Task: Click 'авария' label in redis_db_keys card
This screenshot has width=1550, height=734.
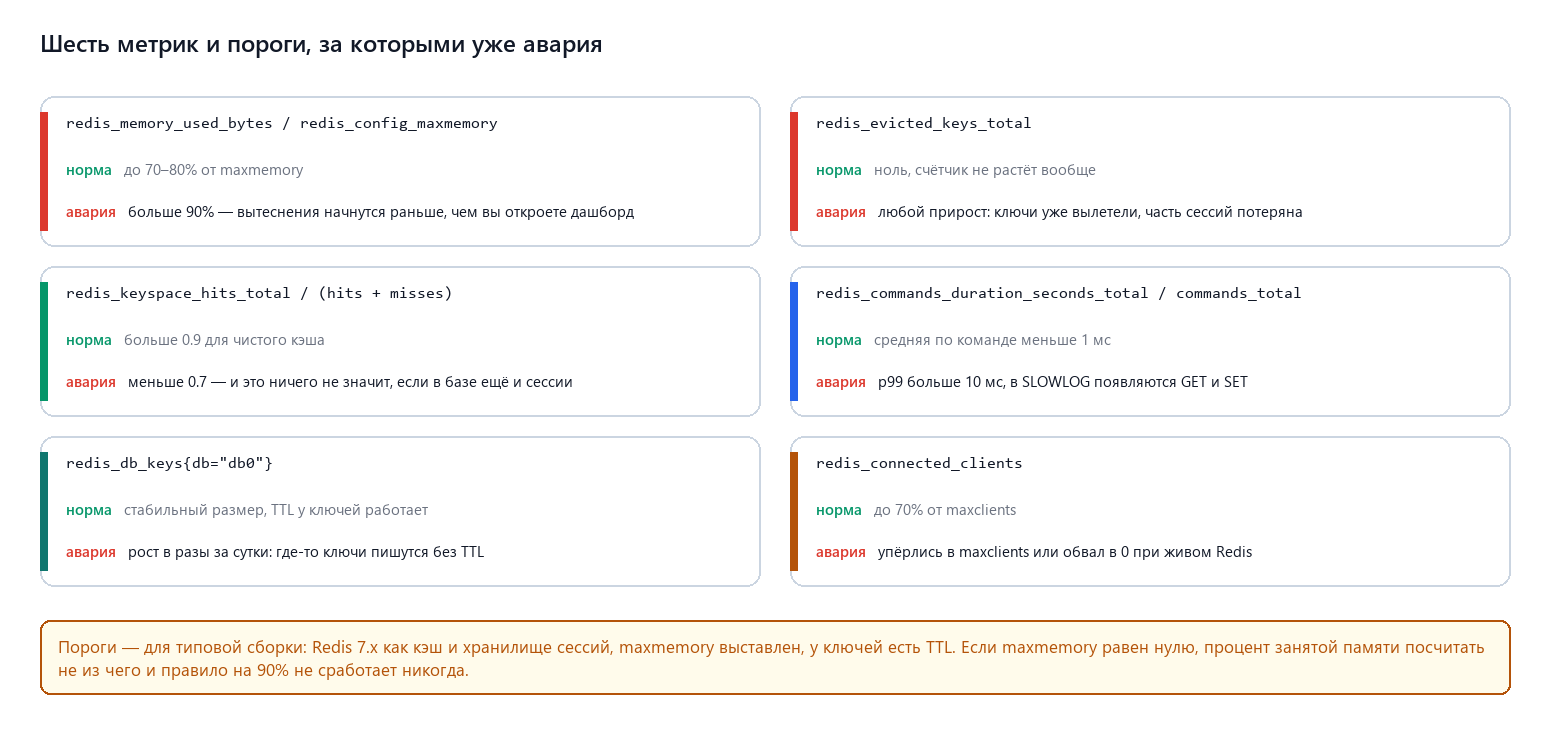Action: (x=91, y=552)
